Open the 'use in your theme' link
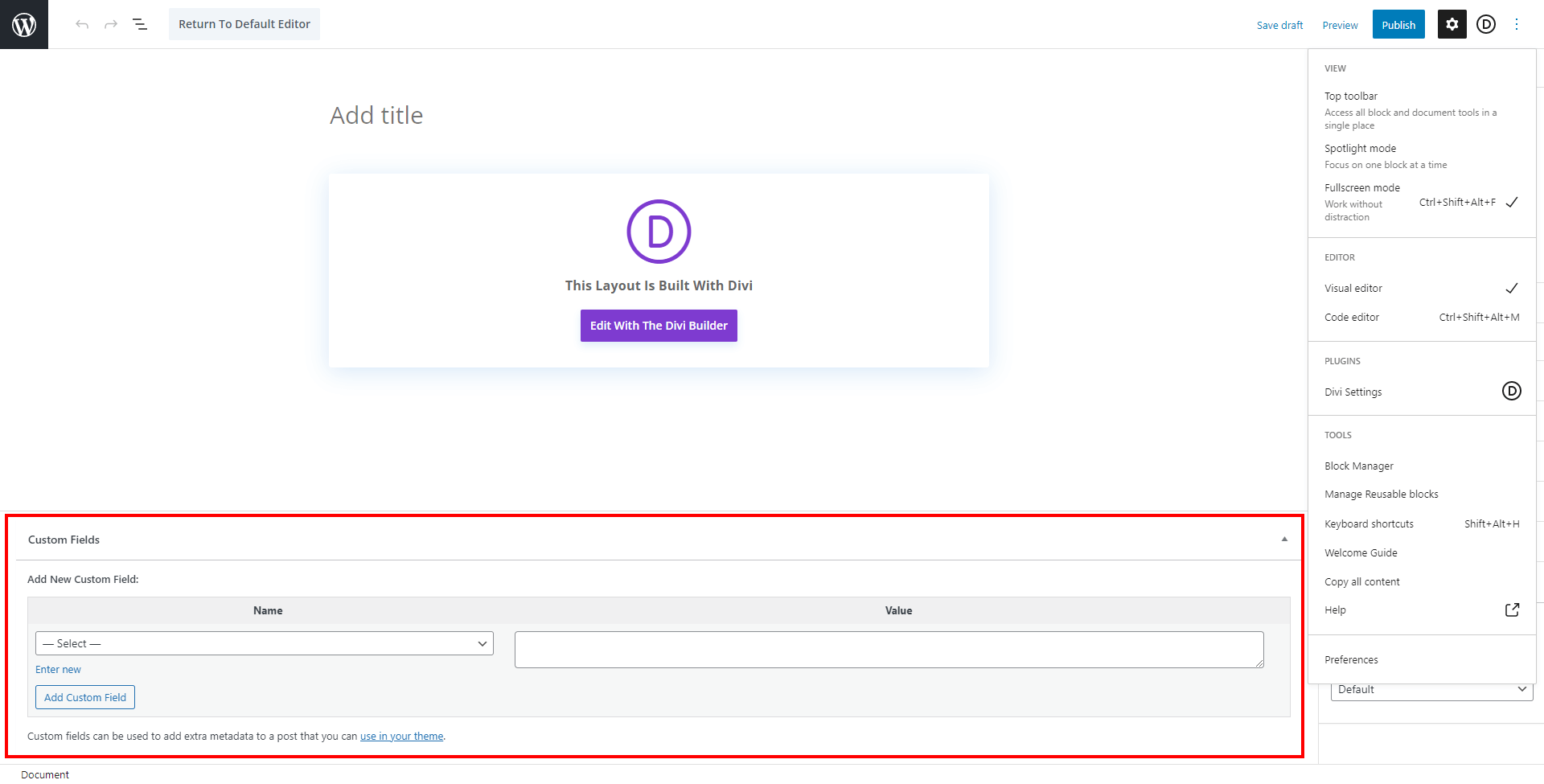 [x=401, y=736]
